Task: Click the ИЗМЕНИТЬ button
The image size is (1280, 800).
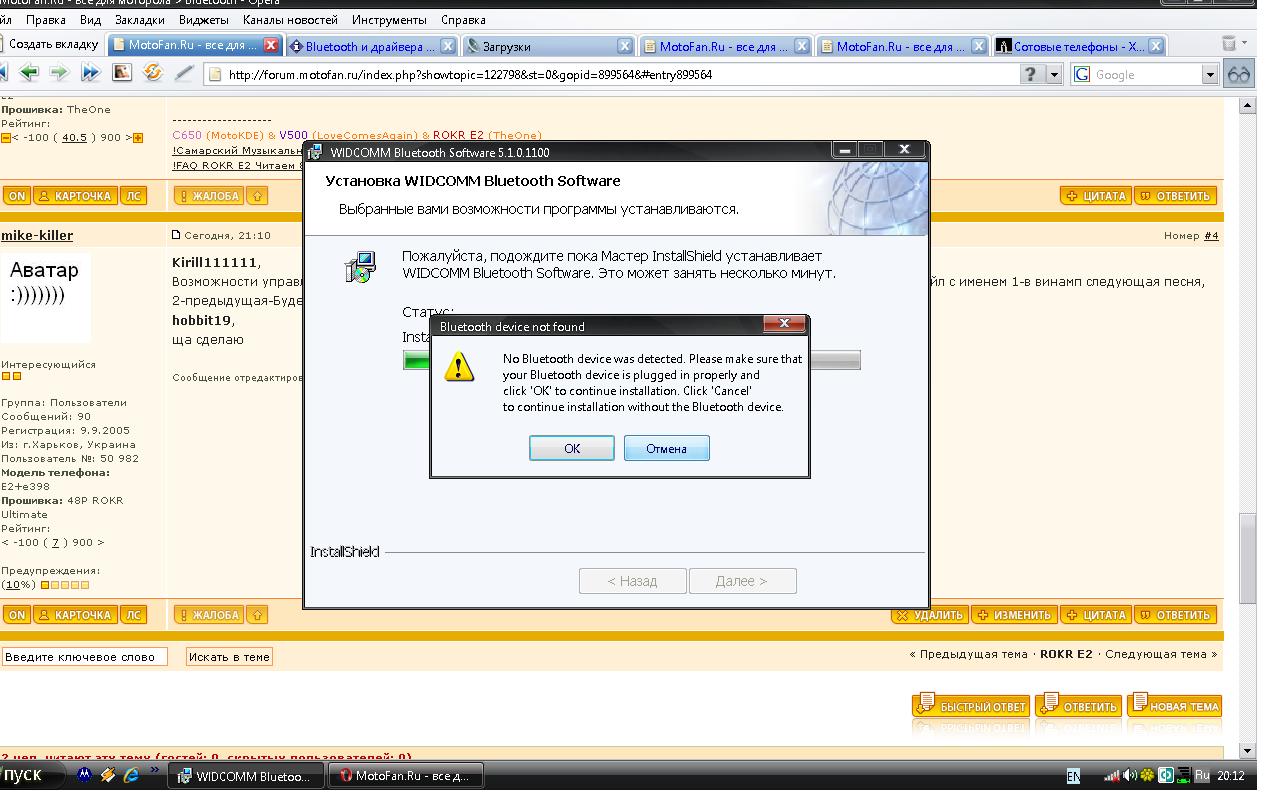Action: [x=1013, y=615]
